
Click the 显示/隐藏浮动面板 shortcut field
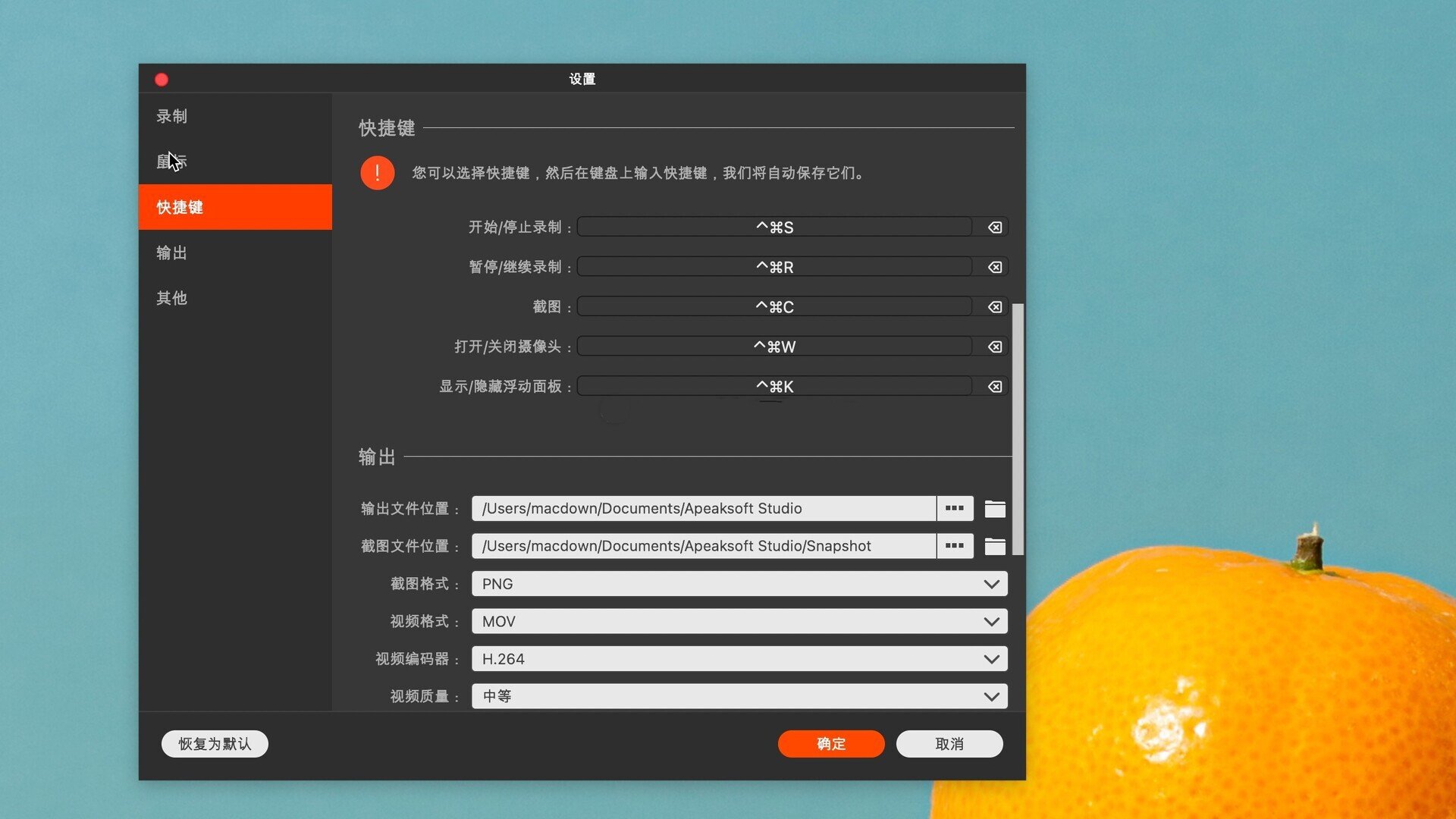[774, 387]
